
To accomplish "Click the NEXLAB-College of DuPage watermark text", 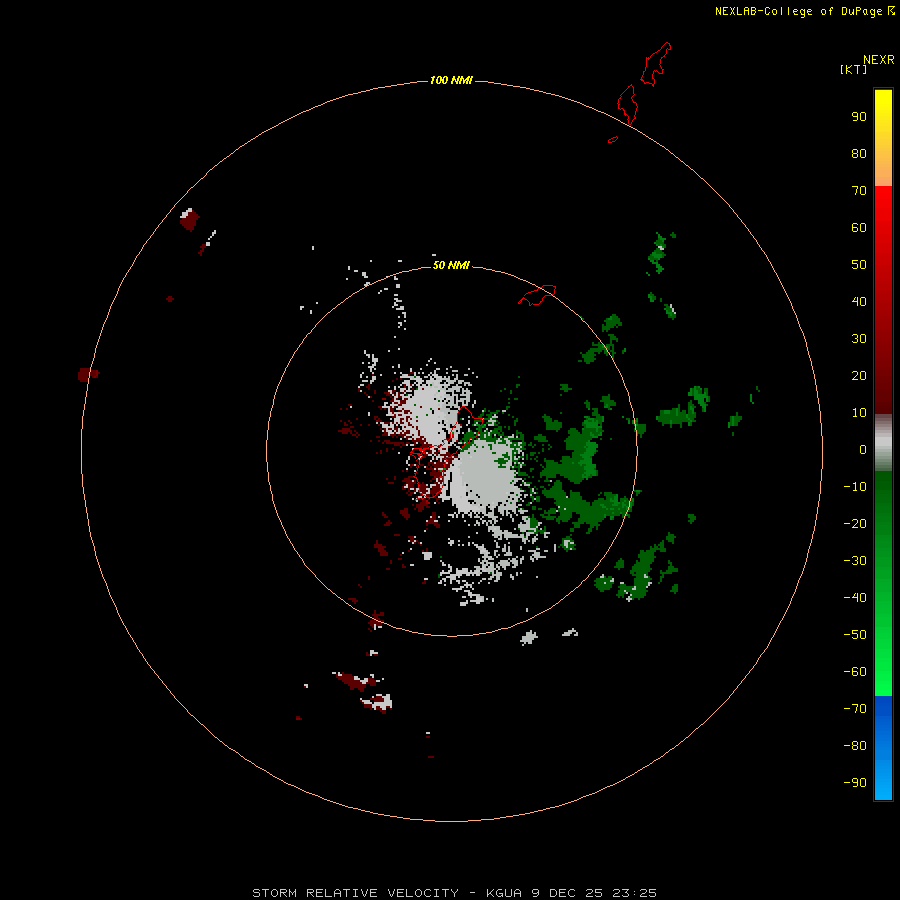I will point(804,11).
